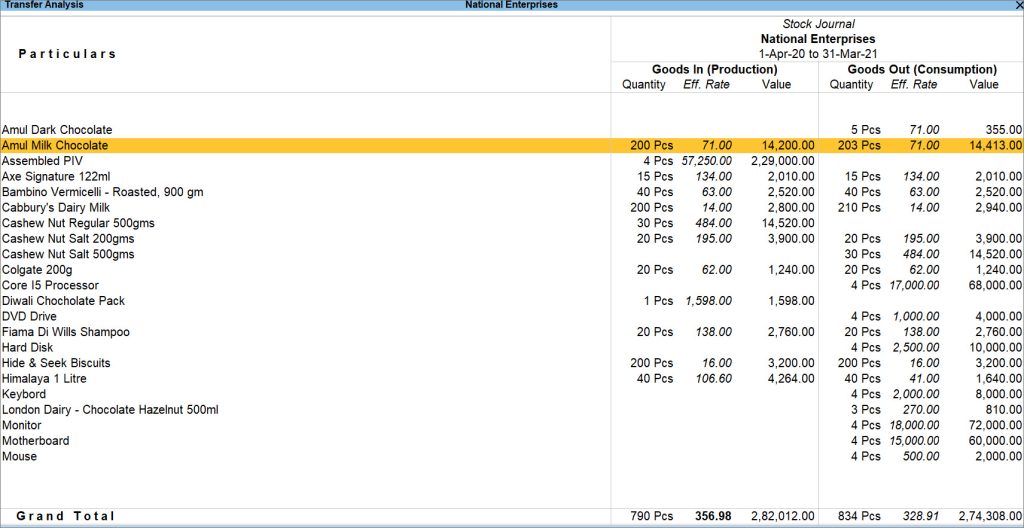
Task: Click Assembled PIV rate 57,250.00
Action: (x=707, y=161)
